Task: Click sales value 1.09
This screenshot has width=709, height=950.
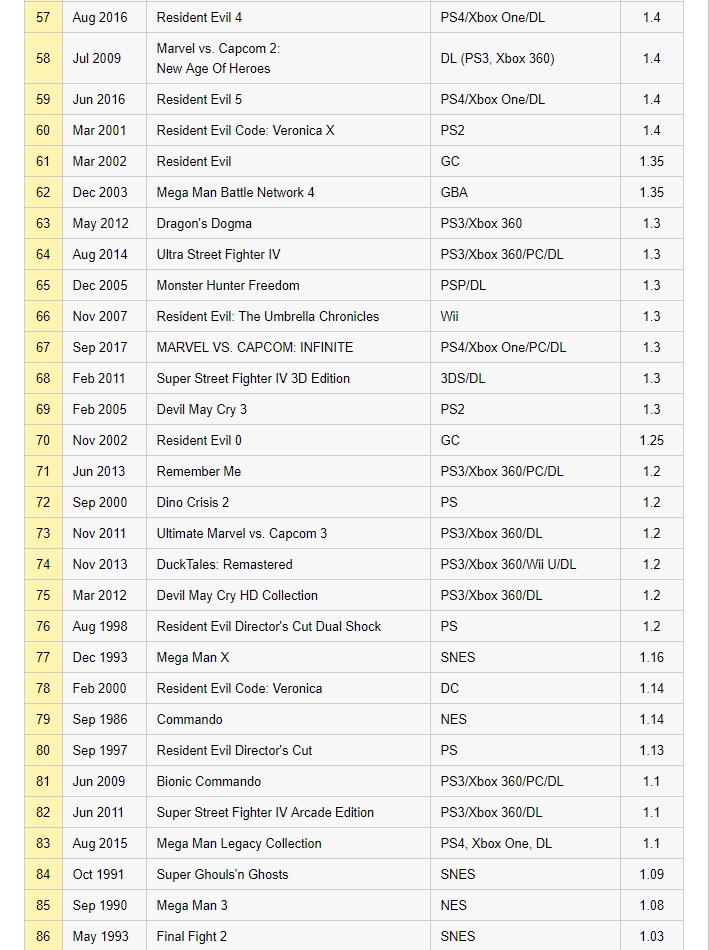Action: pyautogui.click(x=651, y=874)
